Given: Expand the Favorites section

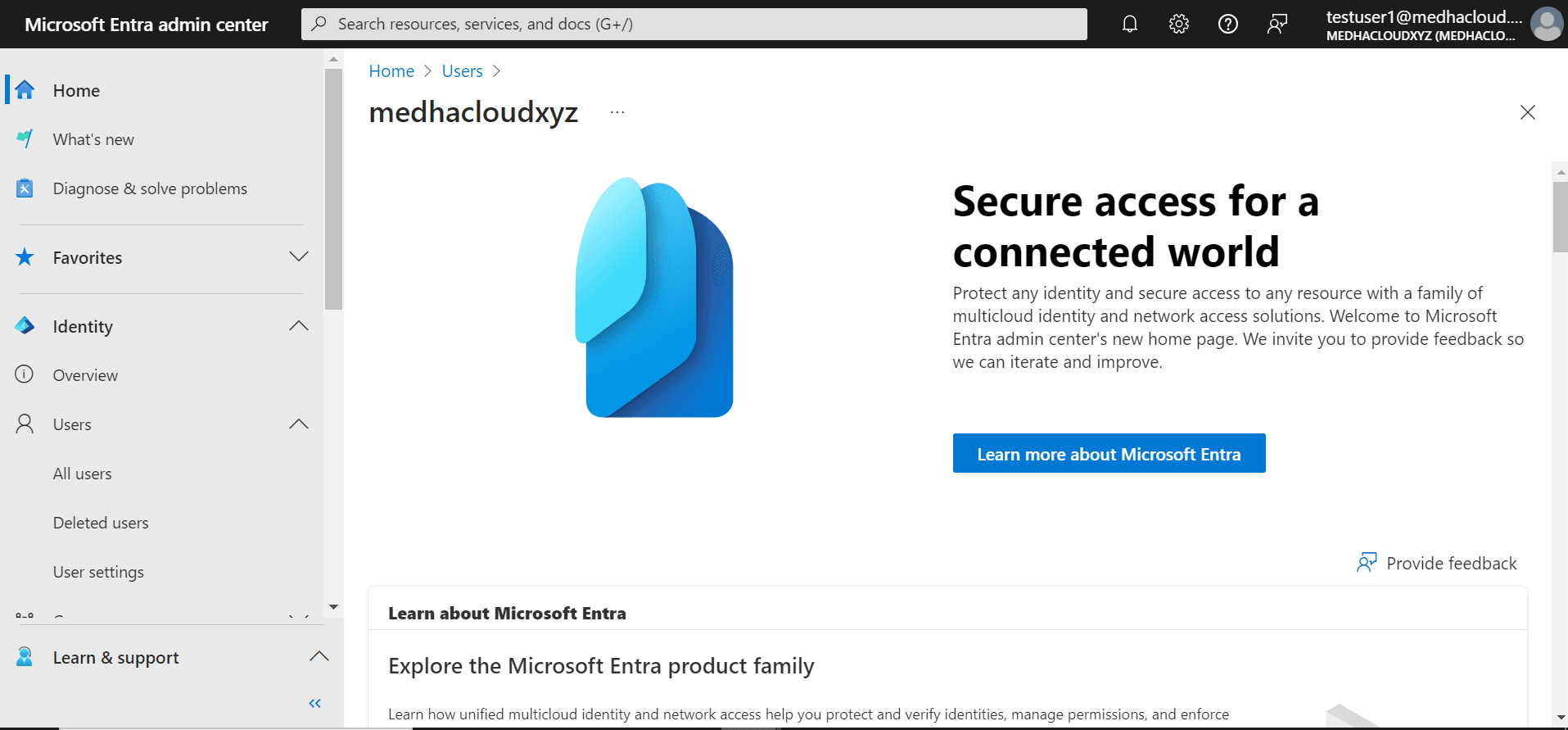Looking at the screenshot, I should 299,257.
